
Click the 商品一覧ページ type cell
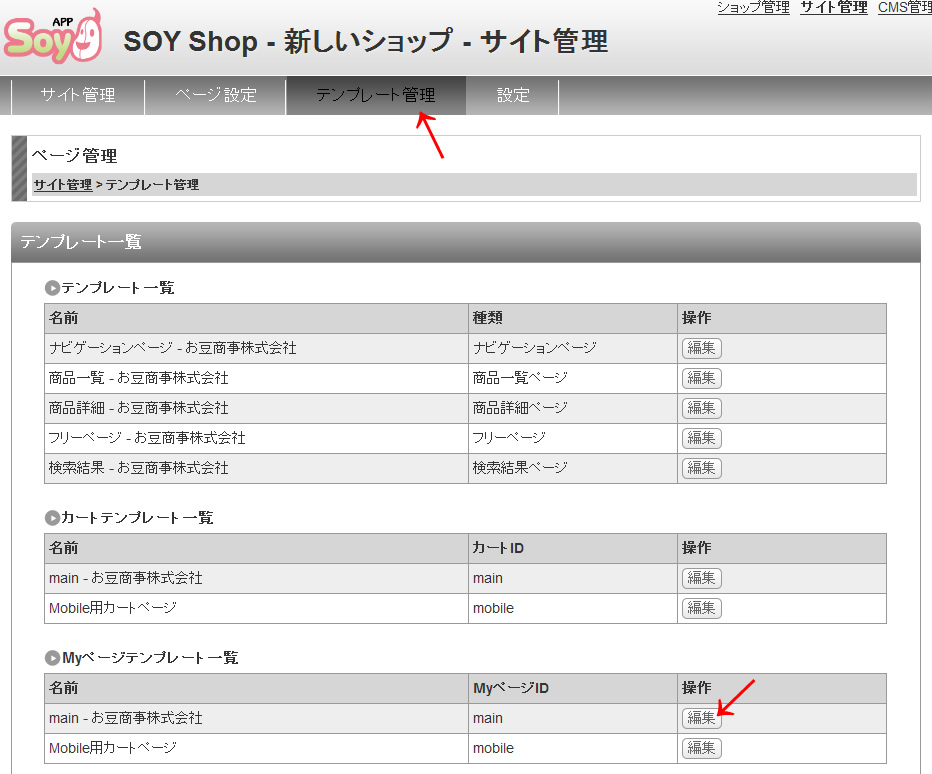click(x=573, y=378)
